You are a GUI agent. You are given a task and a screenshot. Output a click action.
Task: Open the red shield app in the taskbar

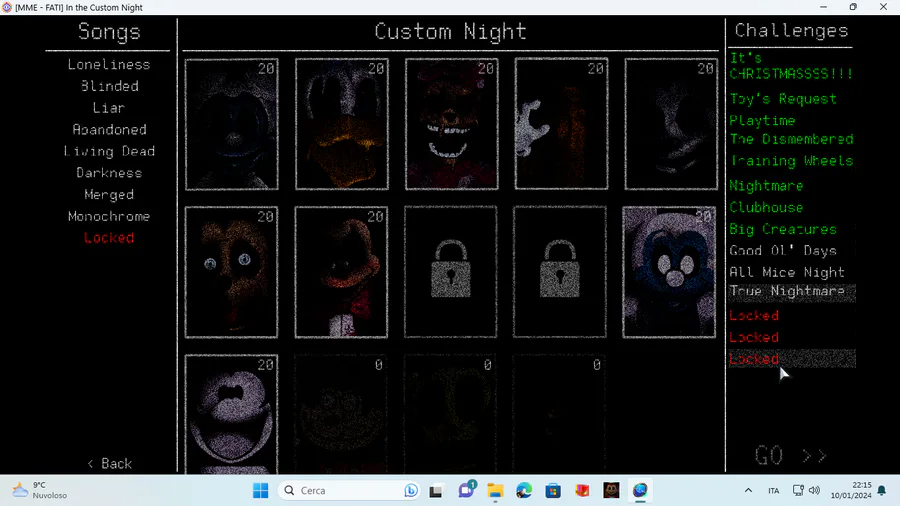point(583,491)
